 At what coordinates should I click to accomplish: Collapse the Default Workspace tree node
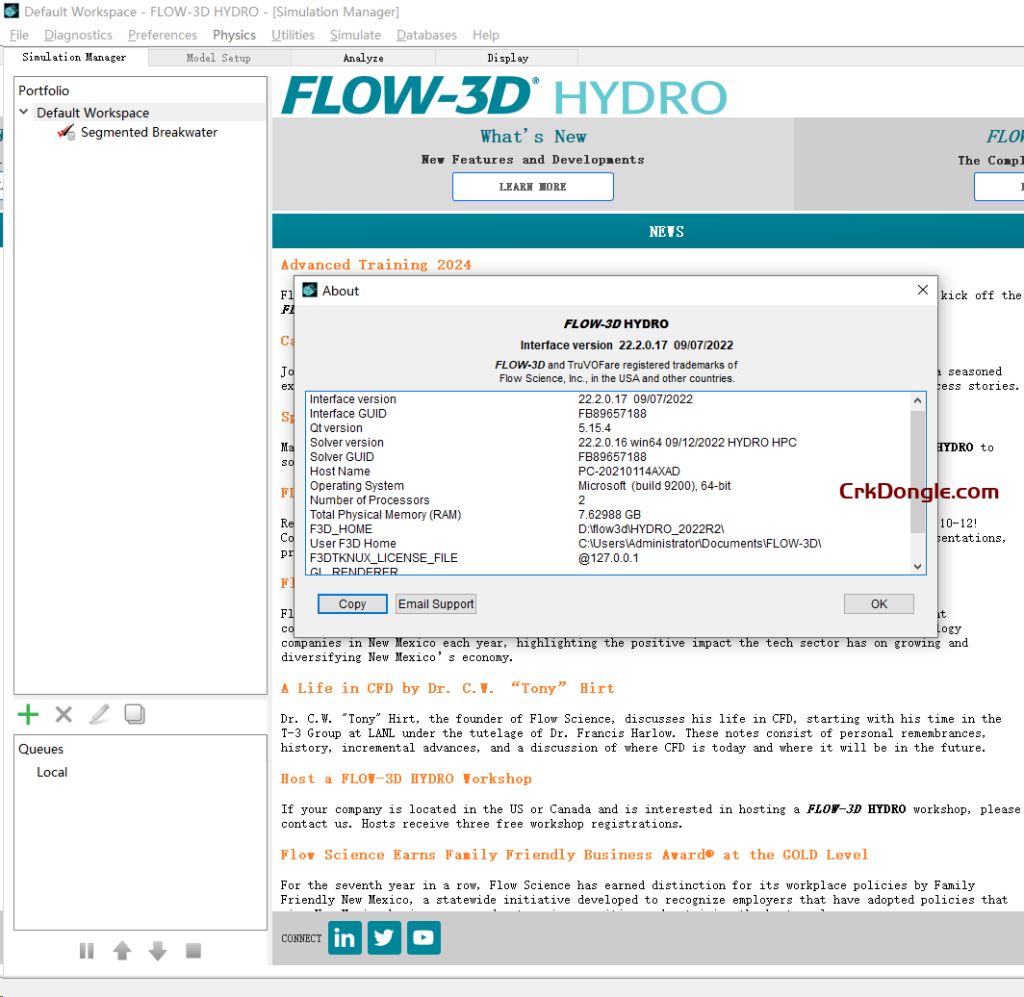pyautogui.click(x=23, y=113)
